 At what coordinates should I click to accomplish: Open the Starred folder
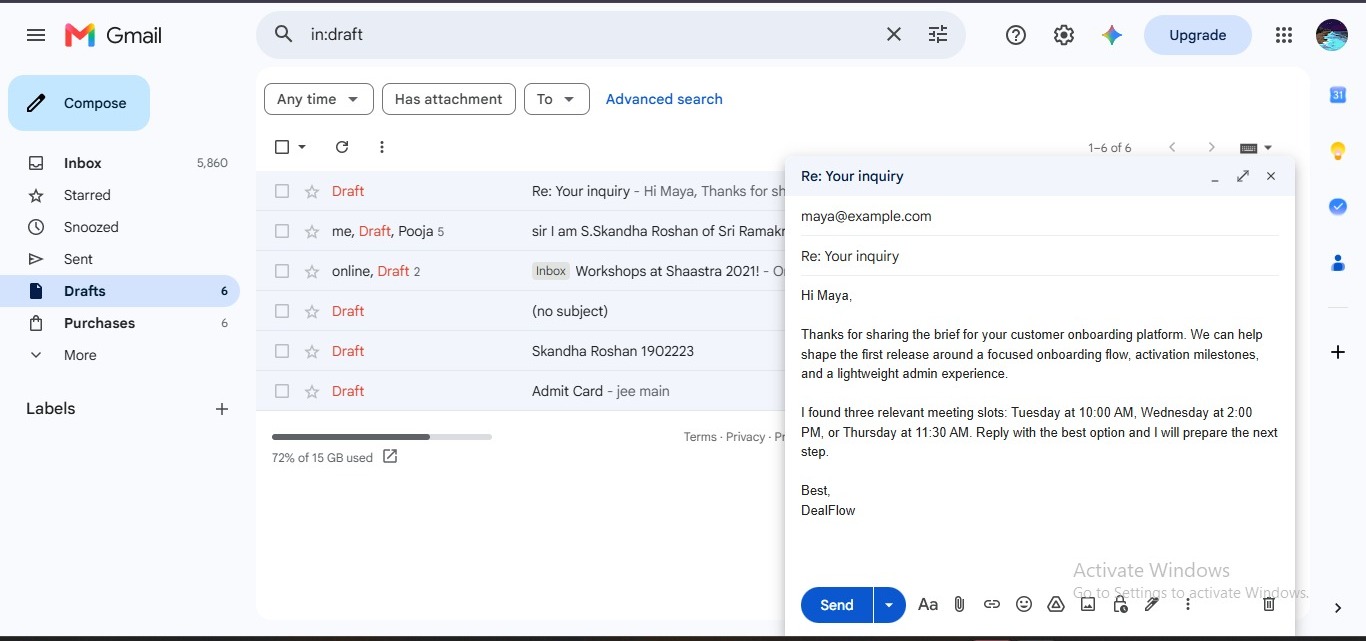pos(87,195)
